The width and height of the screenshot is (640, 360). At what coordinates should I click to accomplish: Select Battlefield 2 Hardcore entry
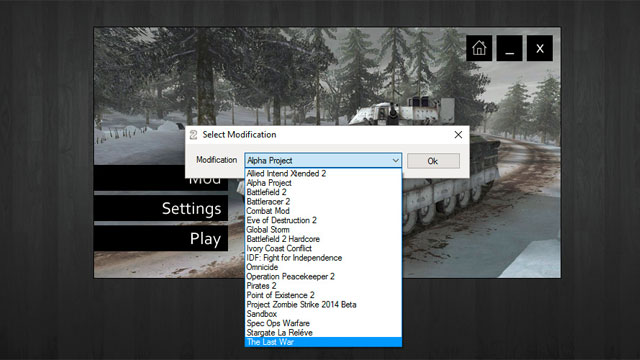point(323,239)
